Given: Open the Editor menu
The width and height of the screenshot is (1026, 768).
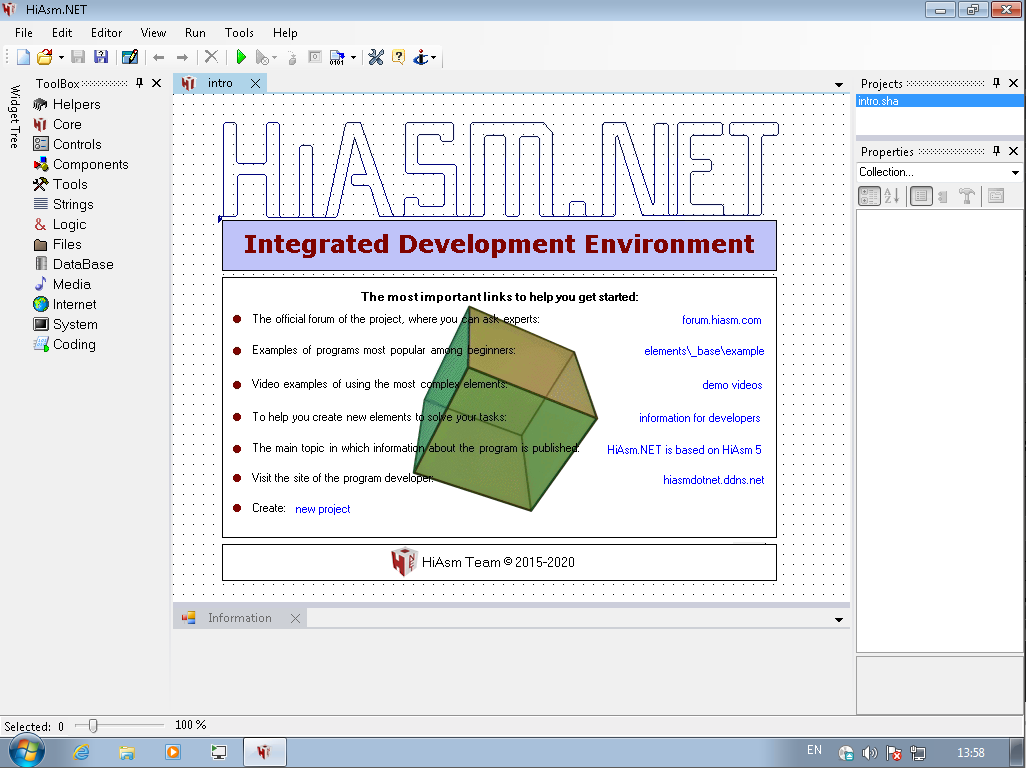Looking at the screenshot, I should [x=106, y=33].
